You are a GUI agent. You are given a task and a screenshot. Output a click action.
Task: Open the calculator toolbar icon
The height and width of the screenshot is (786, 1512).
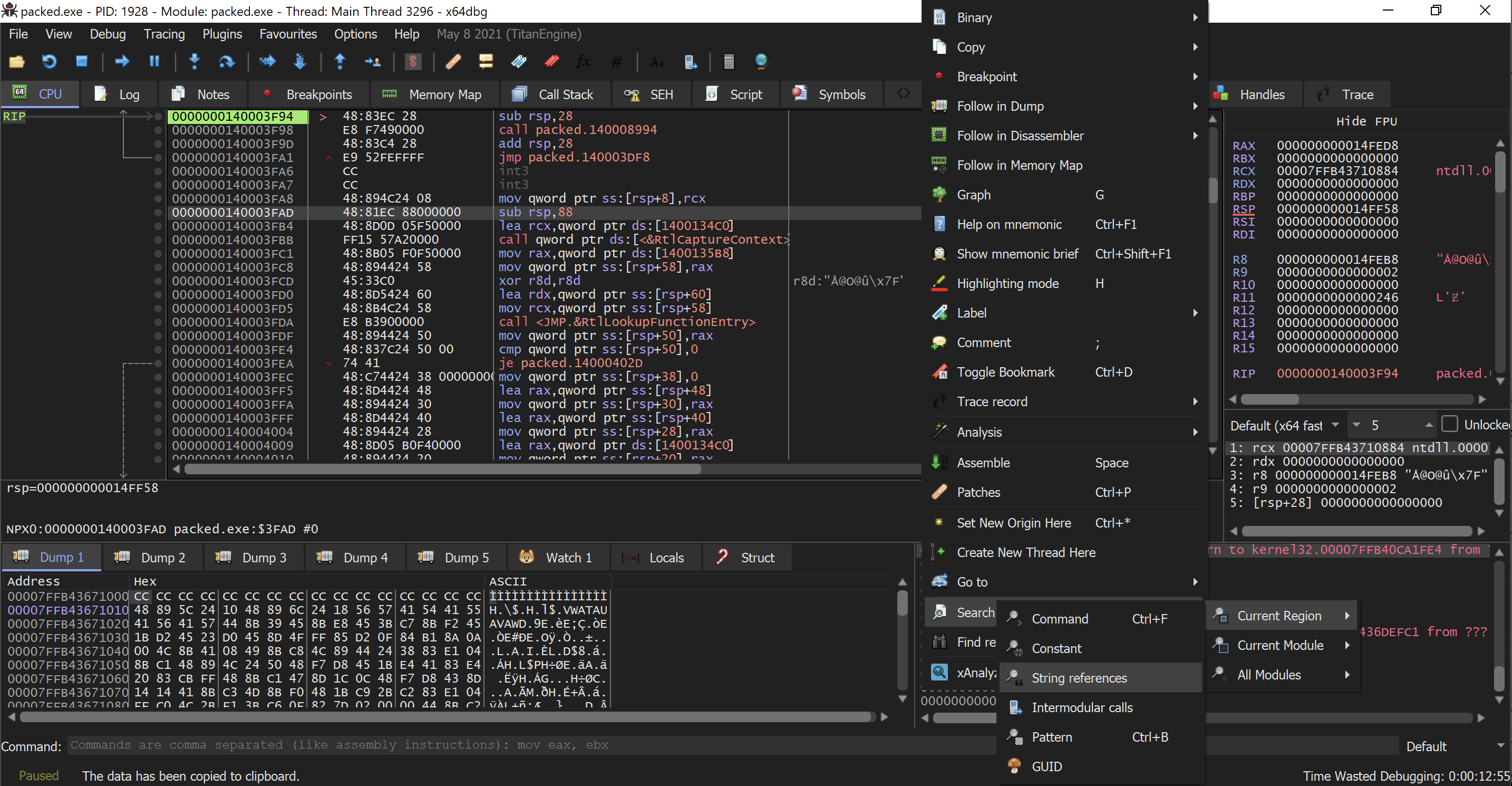coord(729,62)
